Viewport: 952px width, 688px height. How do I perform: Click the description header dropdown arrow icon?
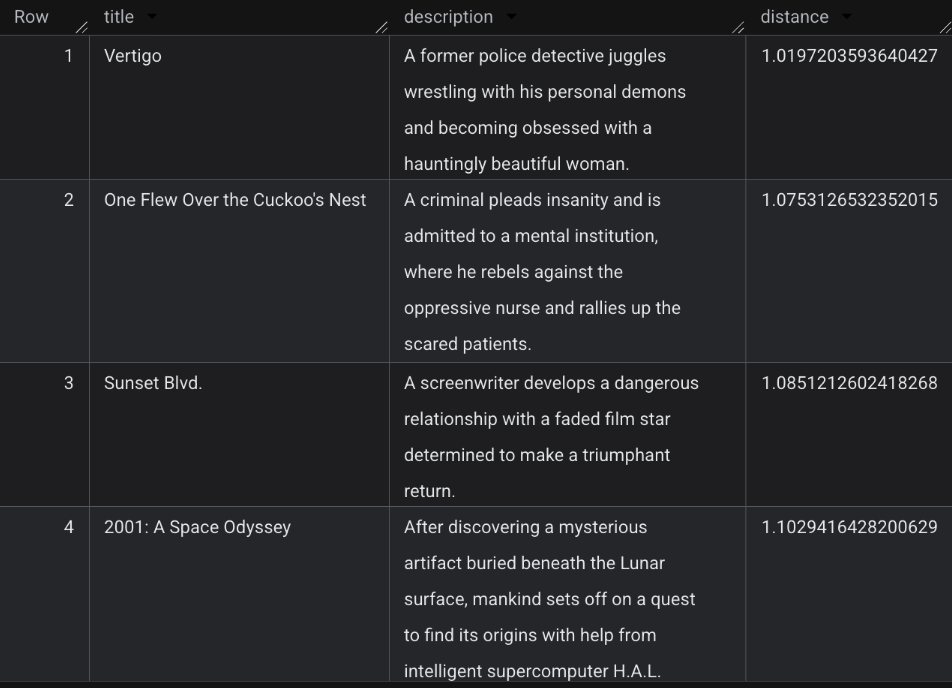coord(511,17)
